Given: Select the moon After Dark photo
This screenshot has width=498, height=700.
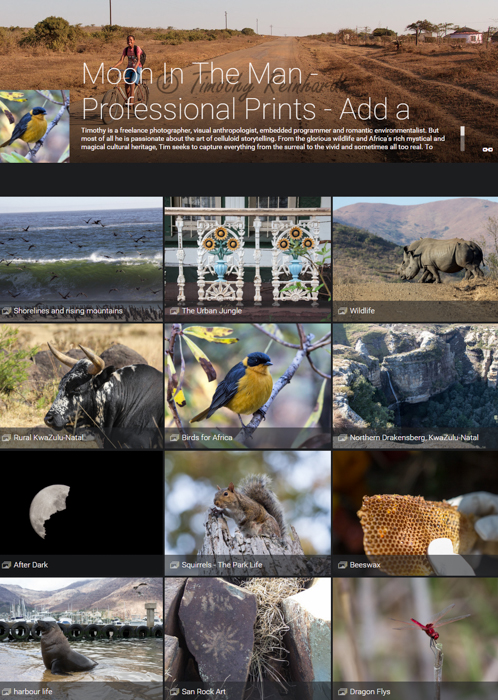Looking at the screenshot, I should coord(81,513).
